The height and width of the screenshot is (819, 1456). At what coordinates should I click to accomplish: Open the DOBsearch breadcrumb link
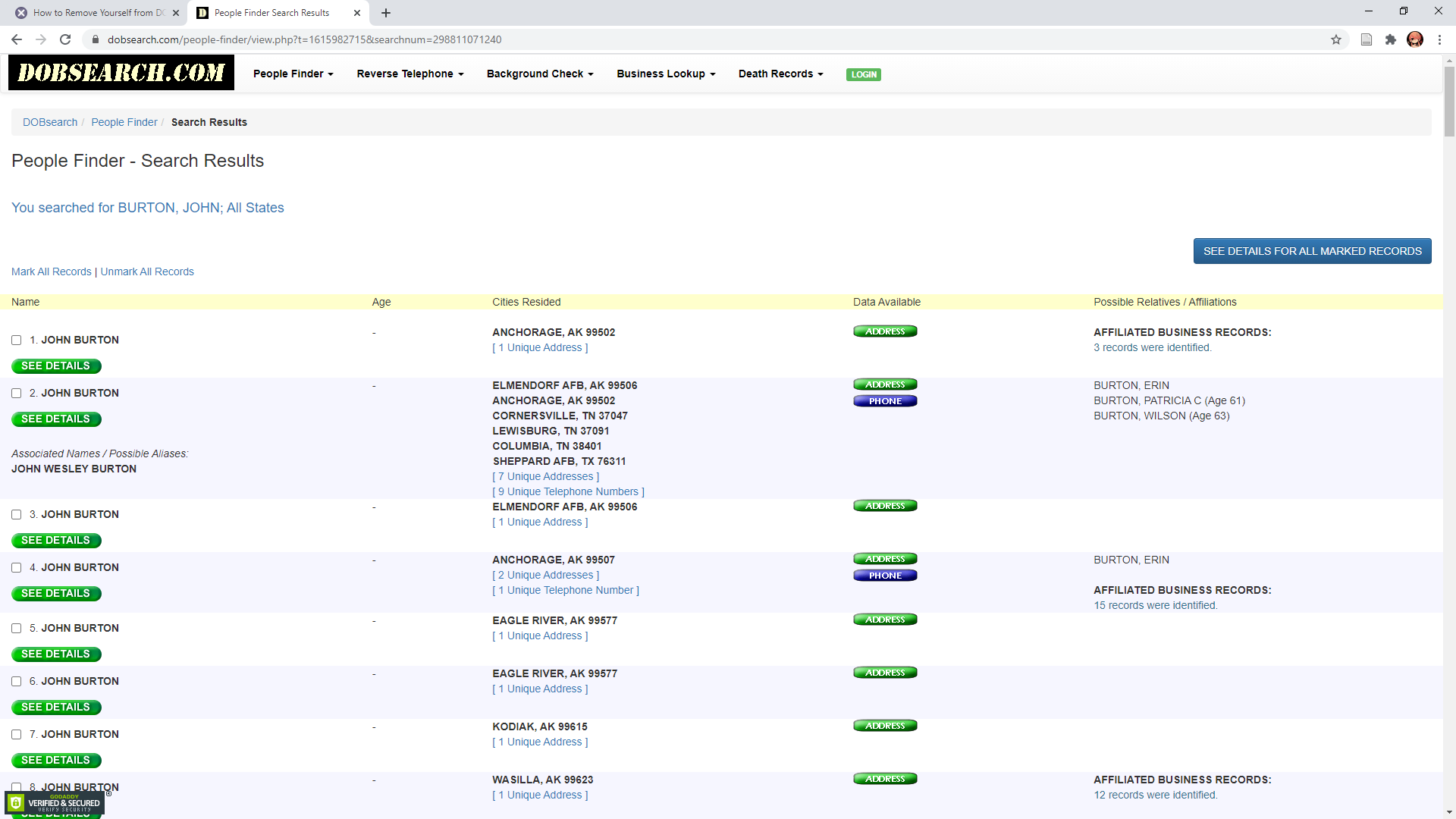pyautogui.click(x=50, y=122)
